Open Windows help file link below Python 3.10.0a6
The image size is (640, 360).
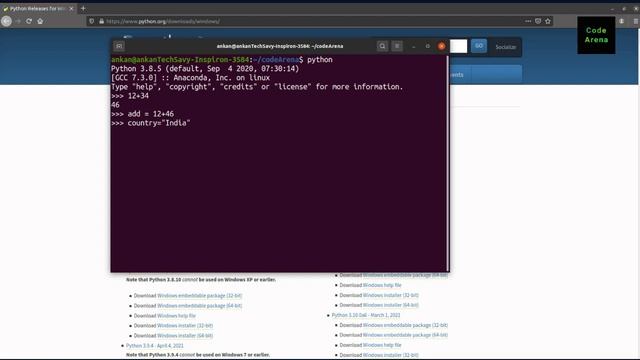(x=382, y=345)
